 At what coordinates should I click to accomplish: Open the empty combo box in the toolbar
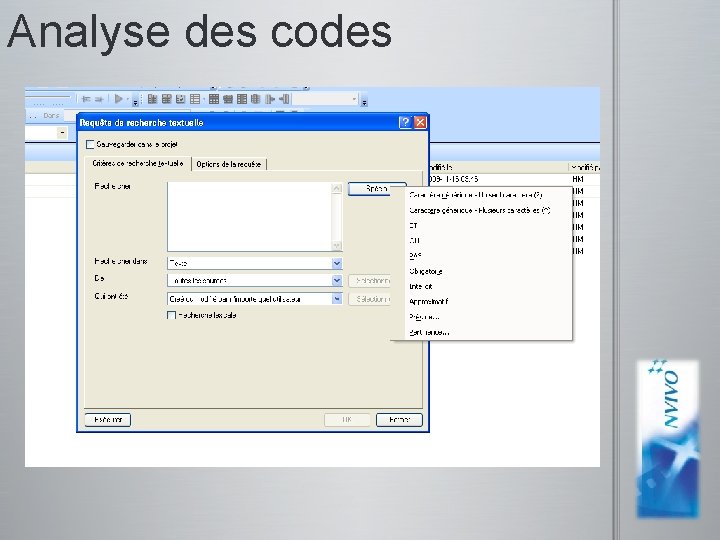tap(325, 99)
